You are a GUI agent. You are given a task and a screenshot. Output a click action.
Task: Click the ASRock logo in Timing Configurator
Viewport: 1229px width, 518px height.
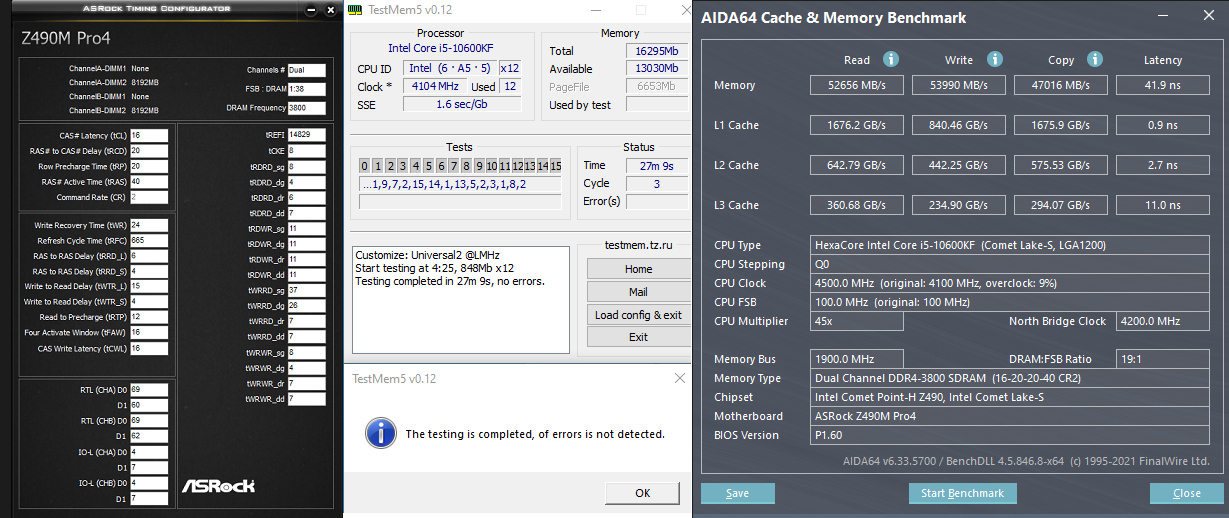pyautogui.click(x=218, y=486)
